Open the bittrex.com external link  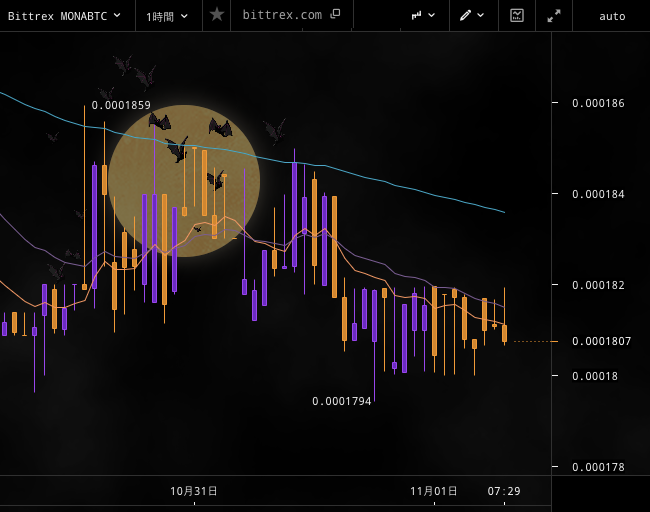(x=291, y=15)
